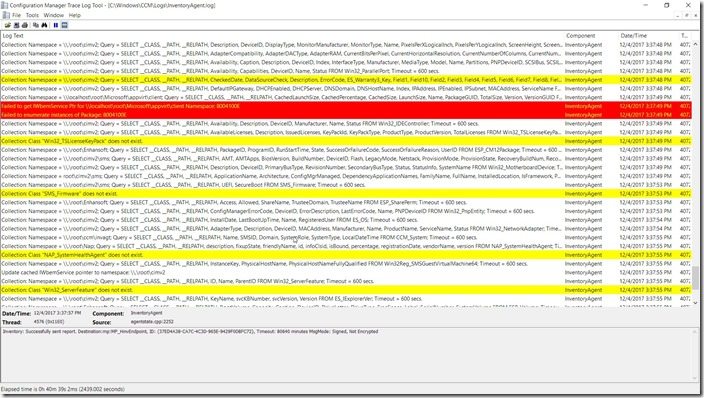704x398 pixels.
Task: Click the log list scroll-up arrow
Action: point(695,44)
